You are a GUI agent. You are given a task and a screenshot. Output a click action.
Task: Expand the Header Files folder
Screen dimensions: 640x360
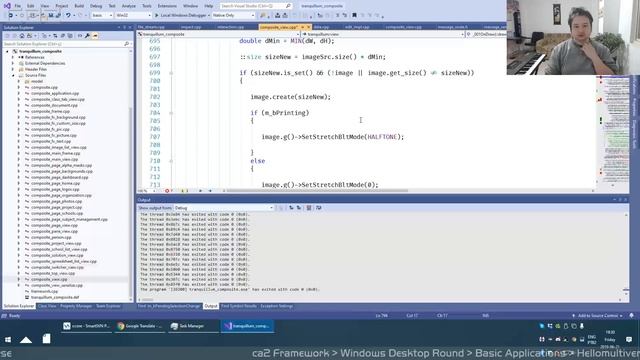[13, 69]
